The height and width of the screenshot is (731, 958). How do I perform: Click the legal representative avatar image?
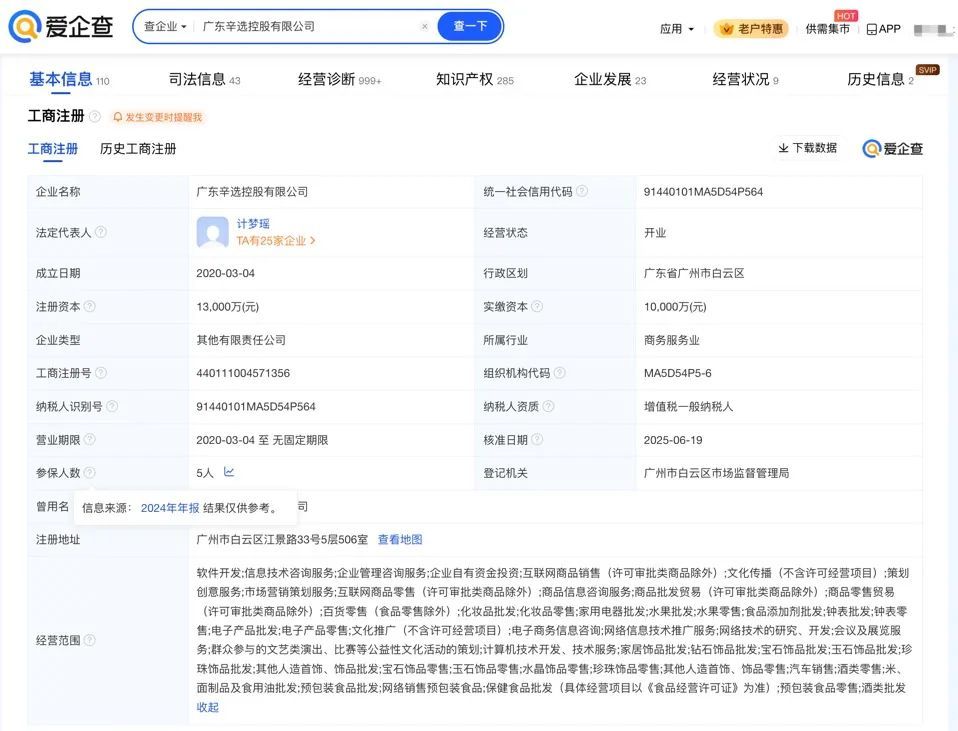point(213,232)
